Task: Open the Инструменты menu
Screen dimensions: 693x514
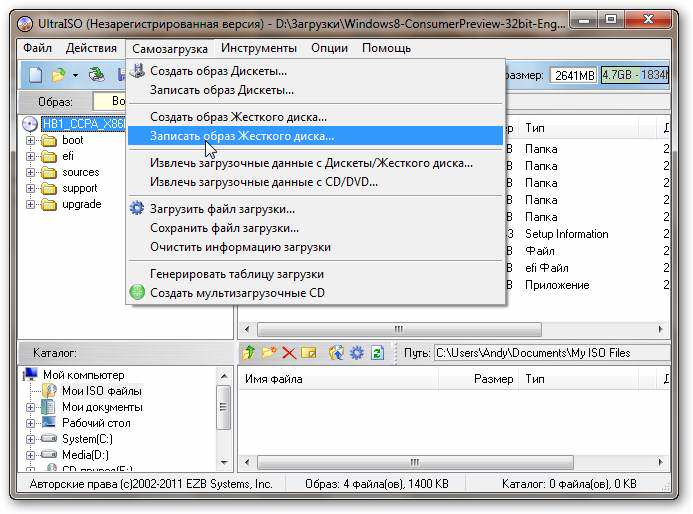Action: click(x=258, y=48)
